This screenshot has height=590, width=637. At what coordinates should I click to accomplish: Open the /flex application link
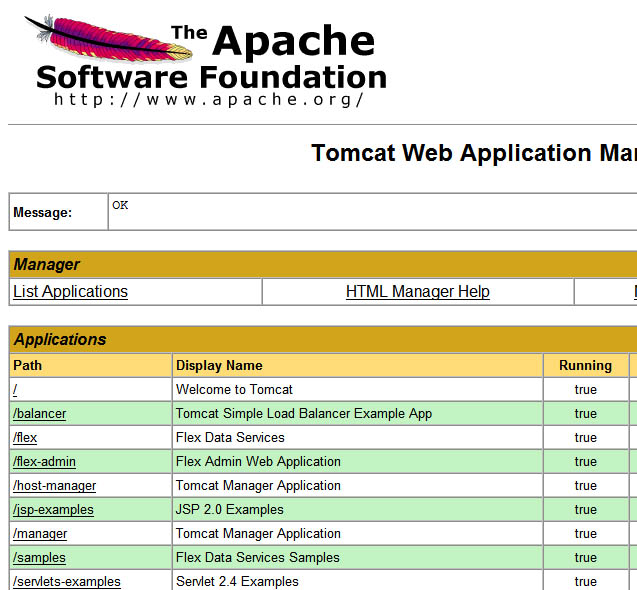click(x=25, y=438)
